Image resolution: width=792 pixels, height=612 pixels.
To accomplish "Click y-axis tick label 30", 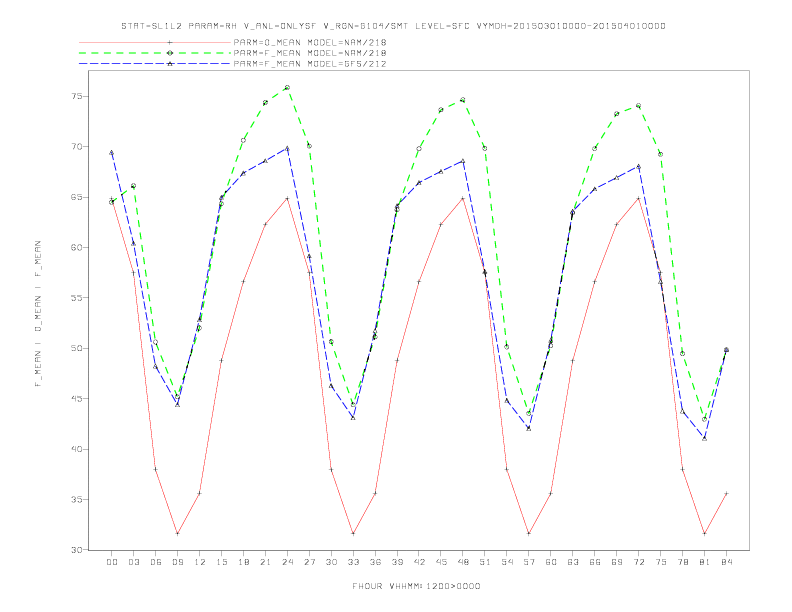I will tap(77, 550).
